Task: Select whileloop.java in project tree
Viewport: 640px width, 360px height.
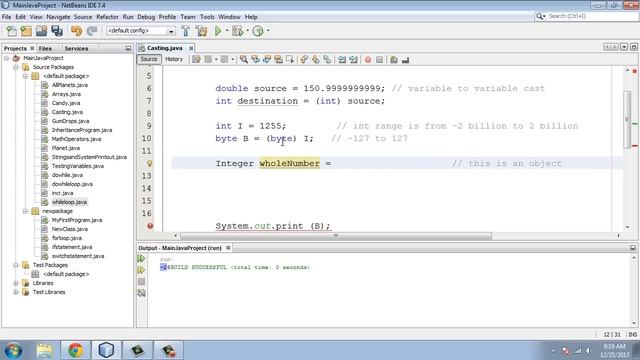Action: pyautogui.click(x=69, y=202)
